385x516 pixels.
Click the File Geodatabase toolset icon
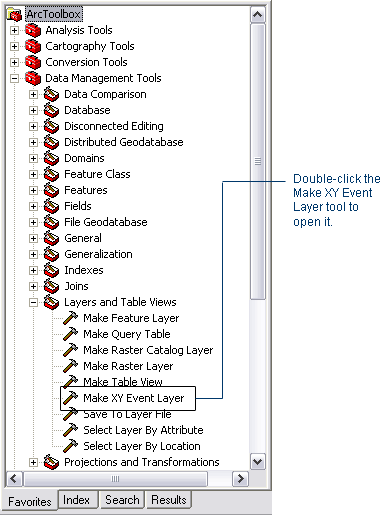click(x=51, y=222)
